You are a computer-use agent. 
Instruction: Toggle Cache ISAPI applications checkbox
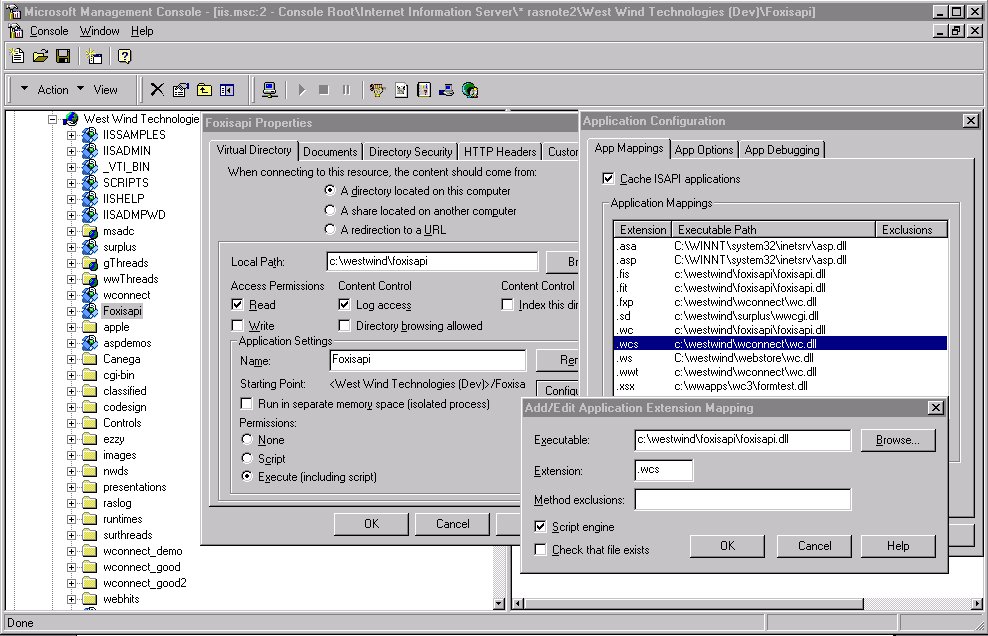(x=608, y=178)
